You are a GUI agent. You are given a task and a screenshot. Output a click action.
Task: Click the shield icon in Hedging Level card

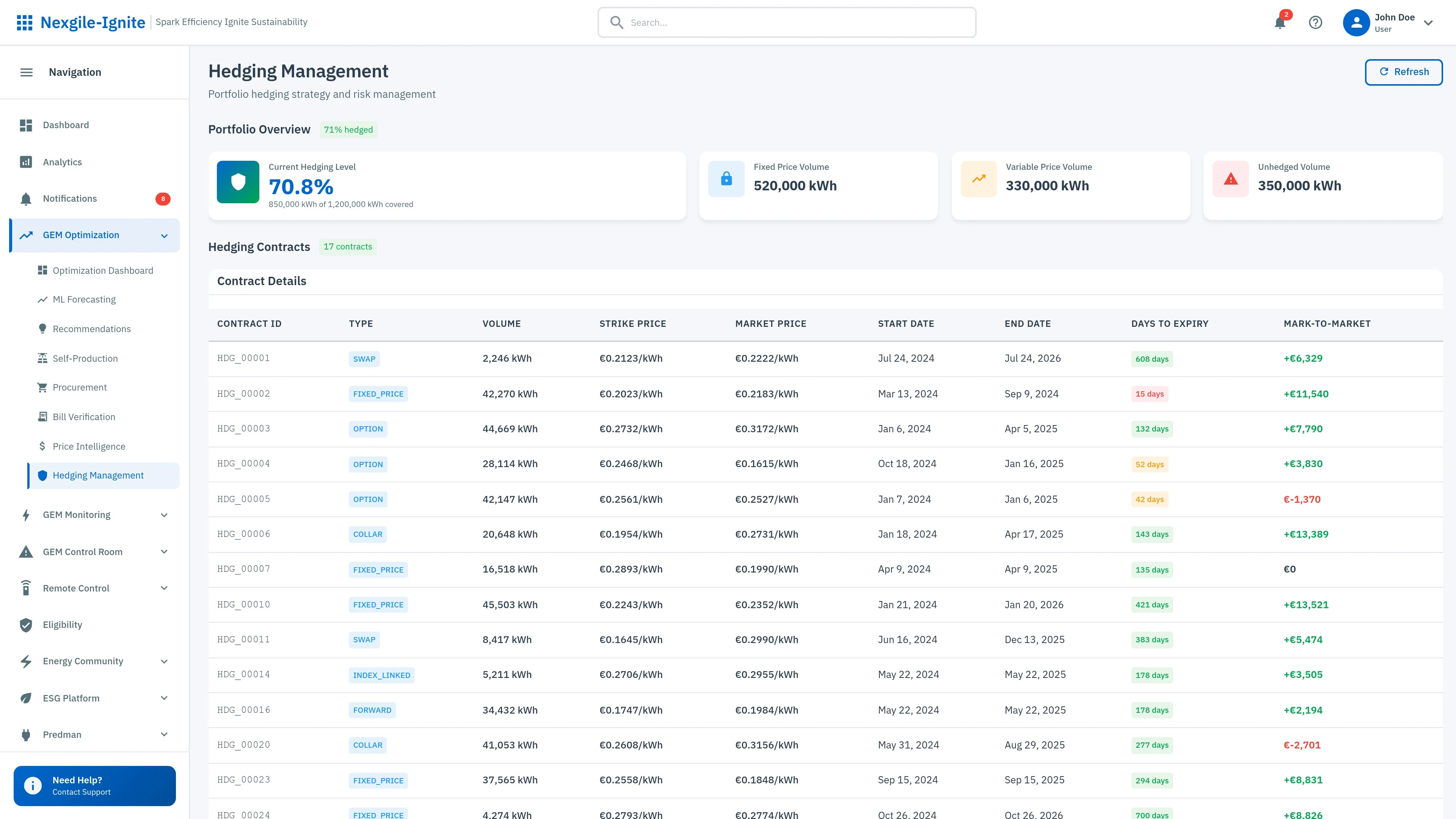pyautogui.click(x=238, y=182)
